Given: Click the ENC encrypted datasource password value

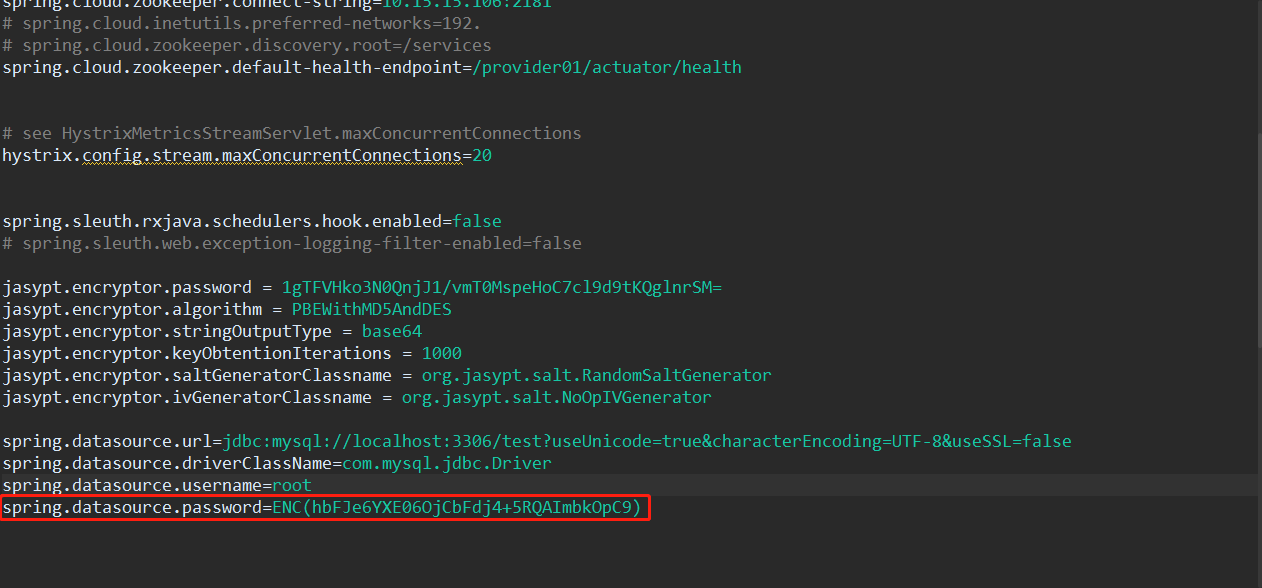Looking at the screenshot, I should click(x=456, y=508).
